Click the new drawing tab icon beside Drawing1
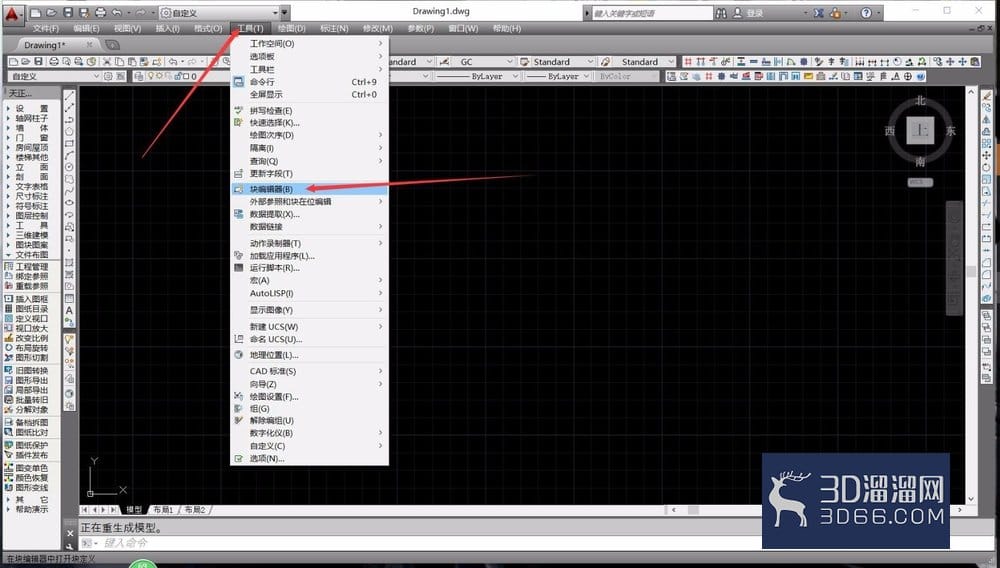The image size is (1000, 568). (x=112, y=45)
